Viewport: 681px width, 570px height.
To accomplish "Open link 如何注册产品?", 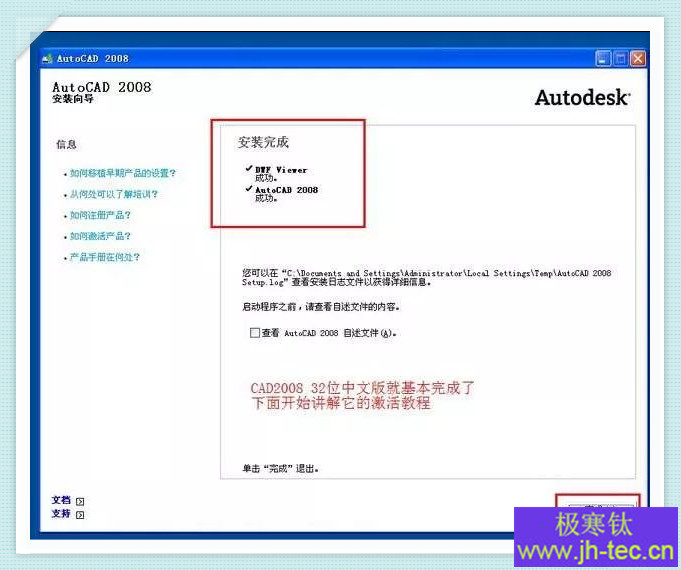I will pos(100,215).
